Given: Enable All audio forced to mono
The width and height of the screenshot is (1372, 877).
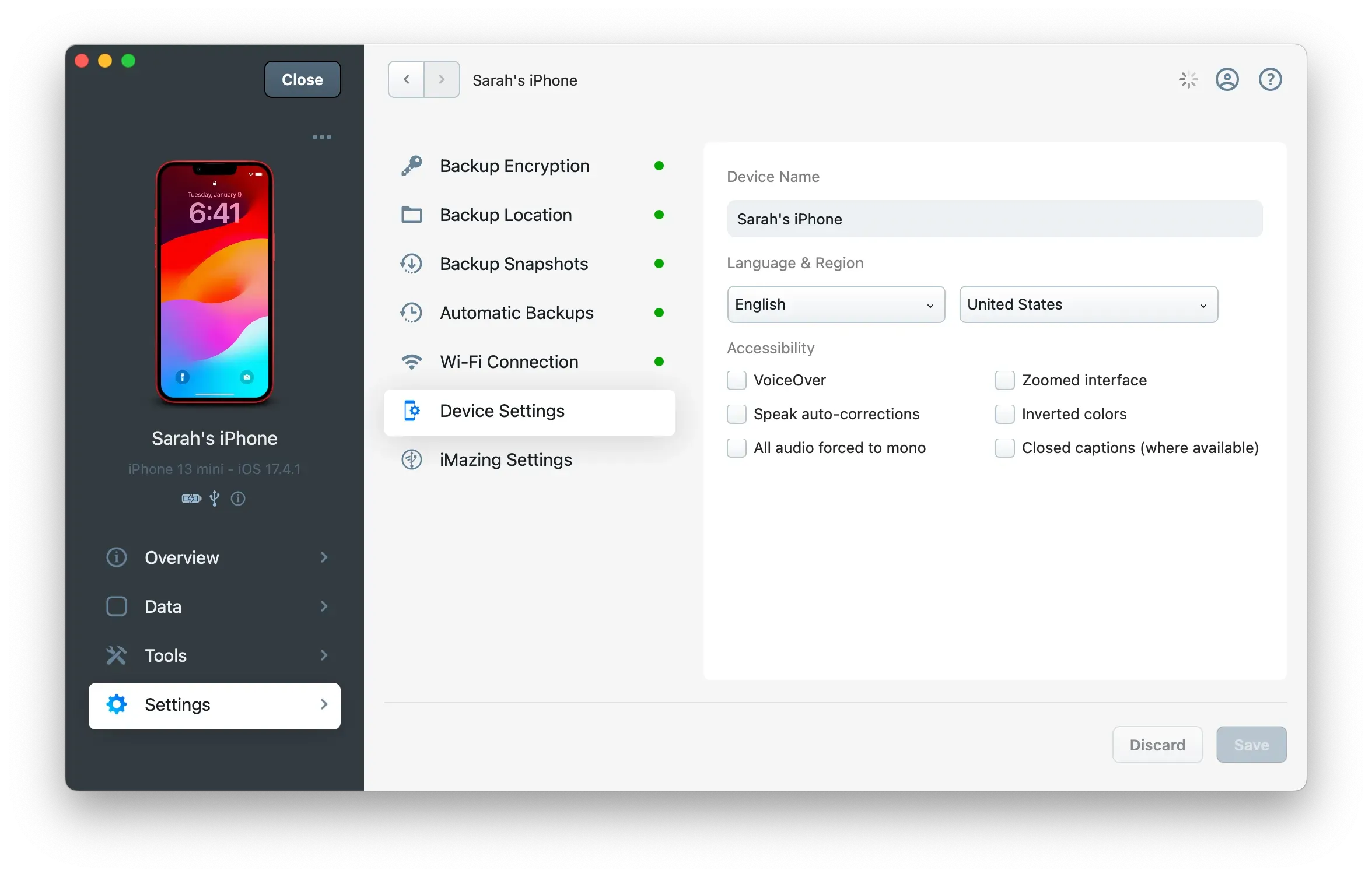Looking at the screenshot, I should 737,448.
